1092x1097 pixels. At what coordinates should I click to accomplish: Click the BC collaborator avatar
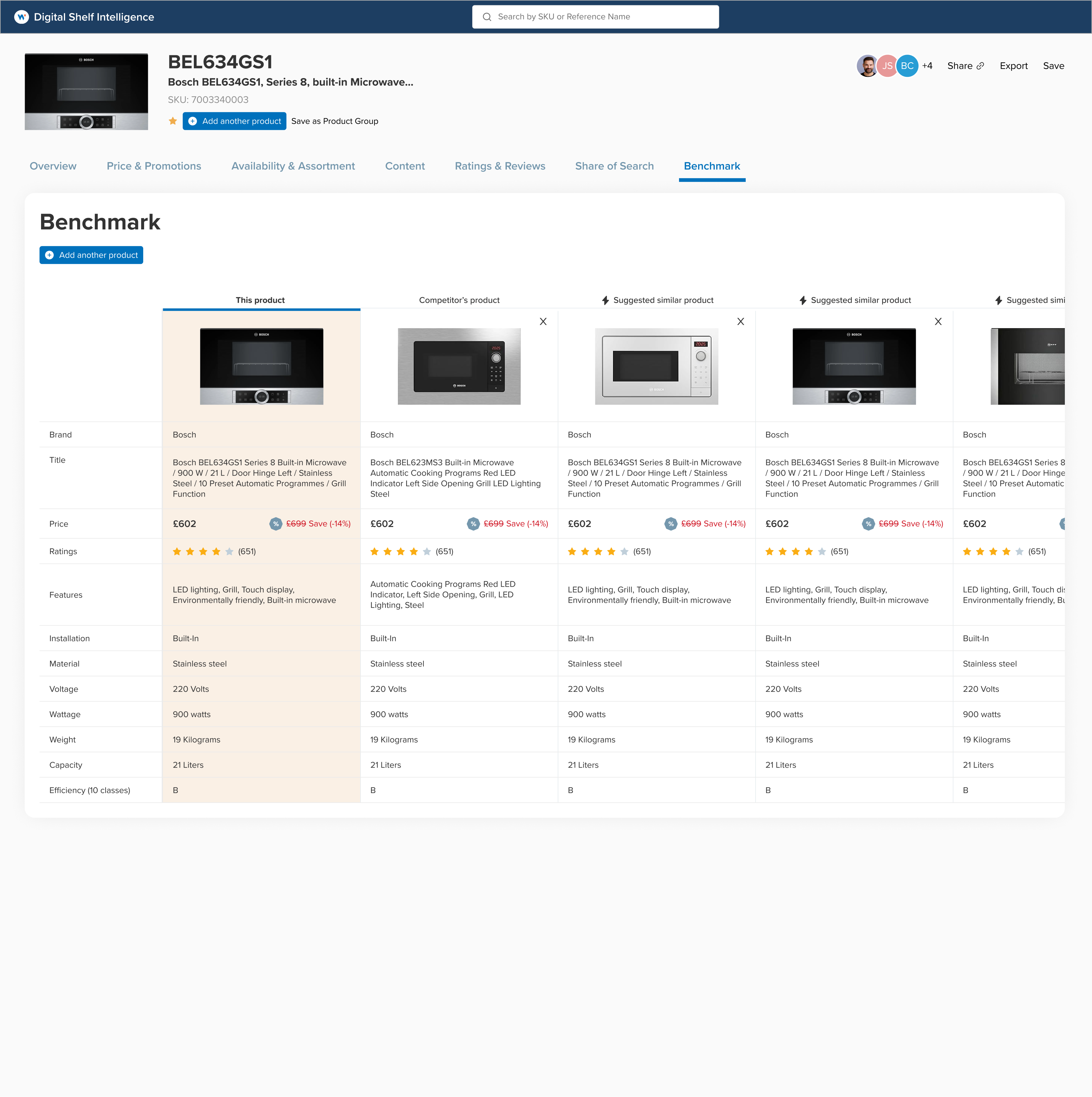907,66
